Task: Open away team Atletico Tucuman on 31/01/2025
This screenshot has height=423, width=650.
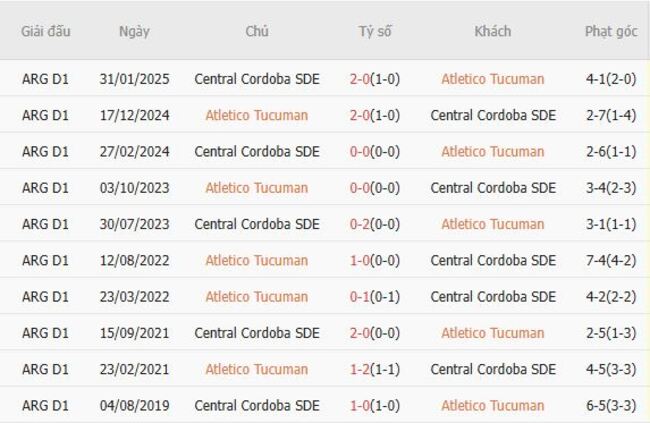Action: [492, 79]
